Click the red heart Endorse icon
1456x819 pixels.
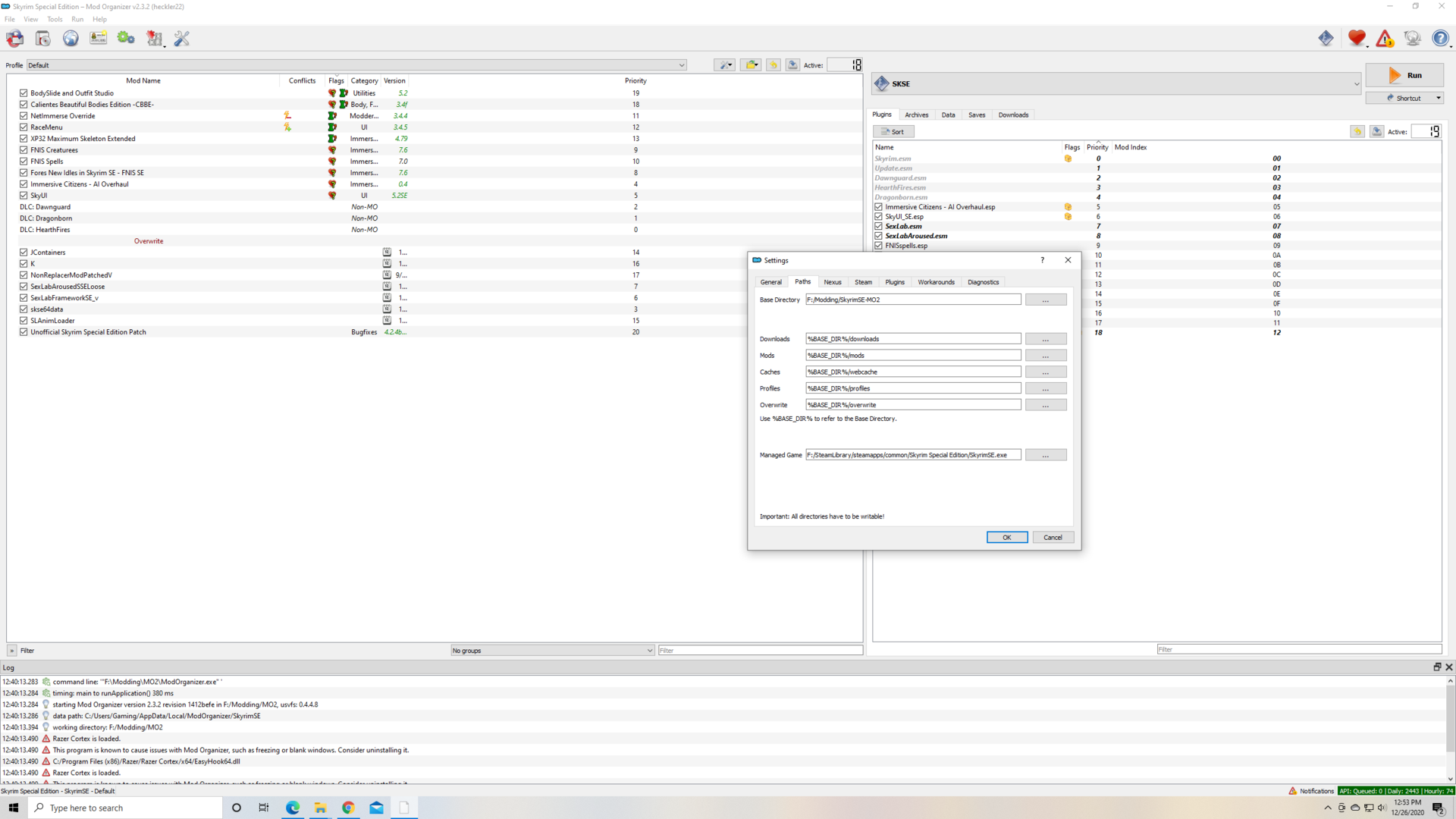[1357, 38]
